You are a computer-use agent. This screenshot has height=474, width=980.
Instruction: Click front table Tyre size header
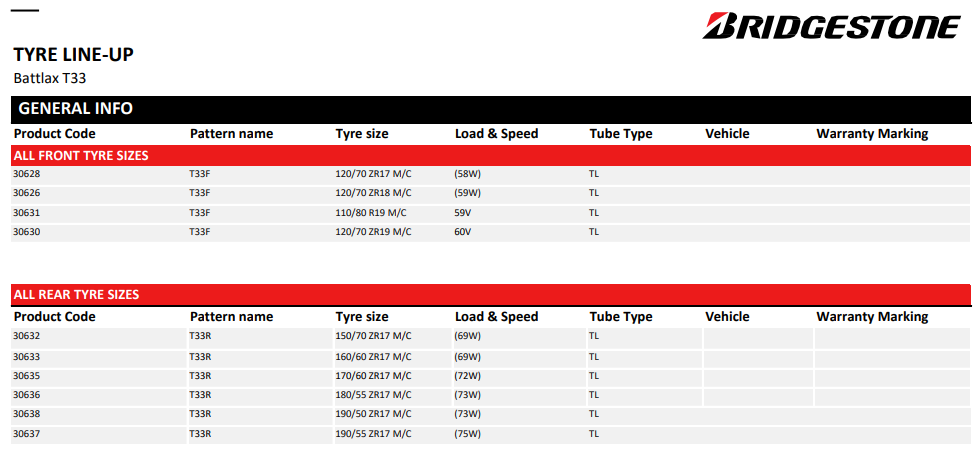[x=362, y=133]
